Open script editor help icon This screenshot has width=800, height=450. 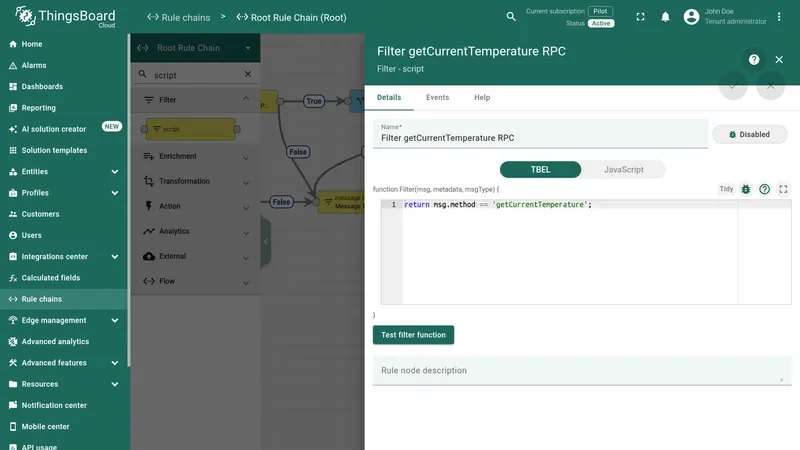click(x=764, y=189)
